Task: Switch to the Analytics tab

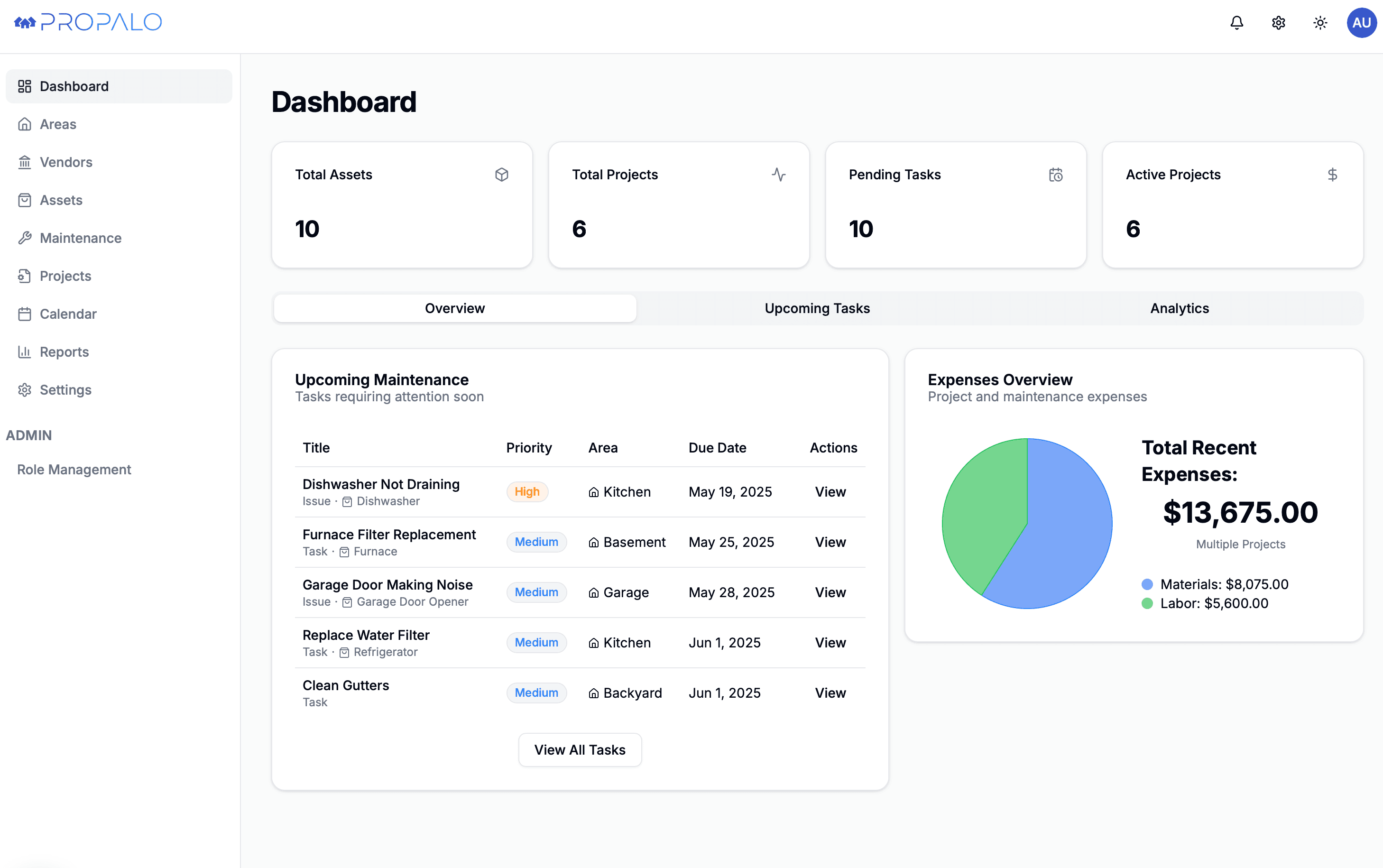Action: (1179, 308)
